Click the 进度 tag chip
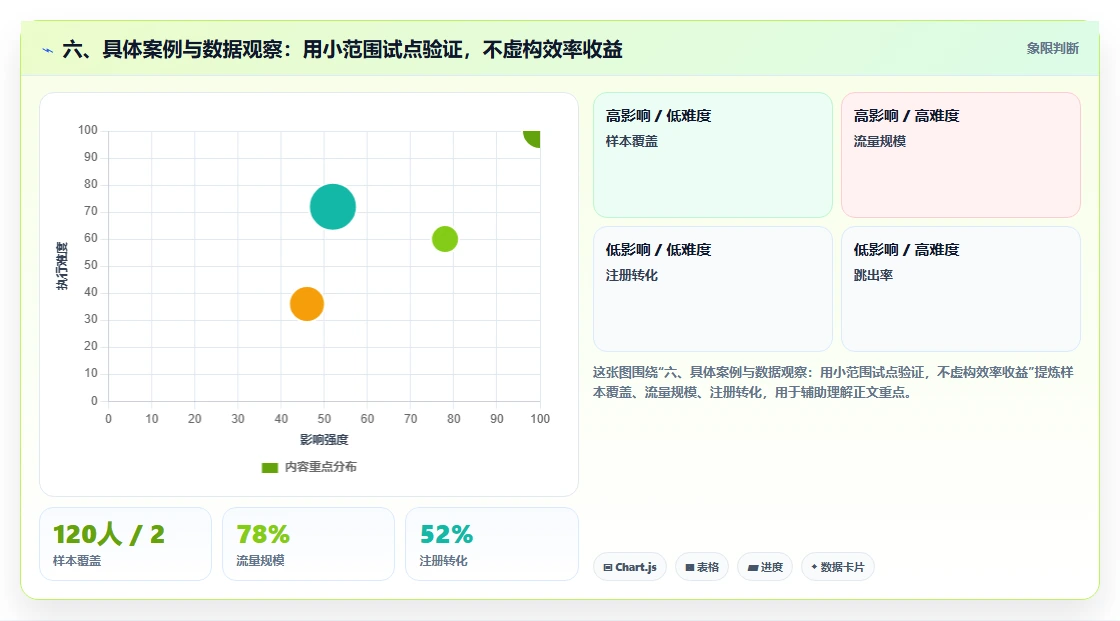The width and height of the screenshot is (1120, 621). pos(765,567)
